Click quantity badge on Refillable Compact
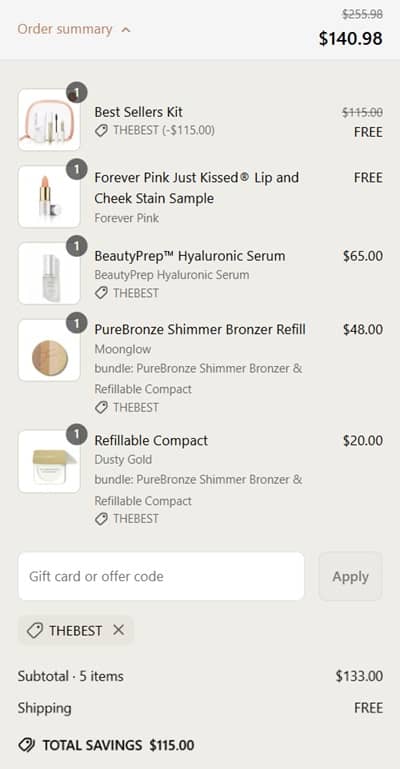This screenshot has width=400, height=769. tap(76, 435)
